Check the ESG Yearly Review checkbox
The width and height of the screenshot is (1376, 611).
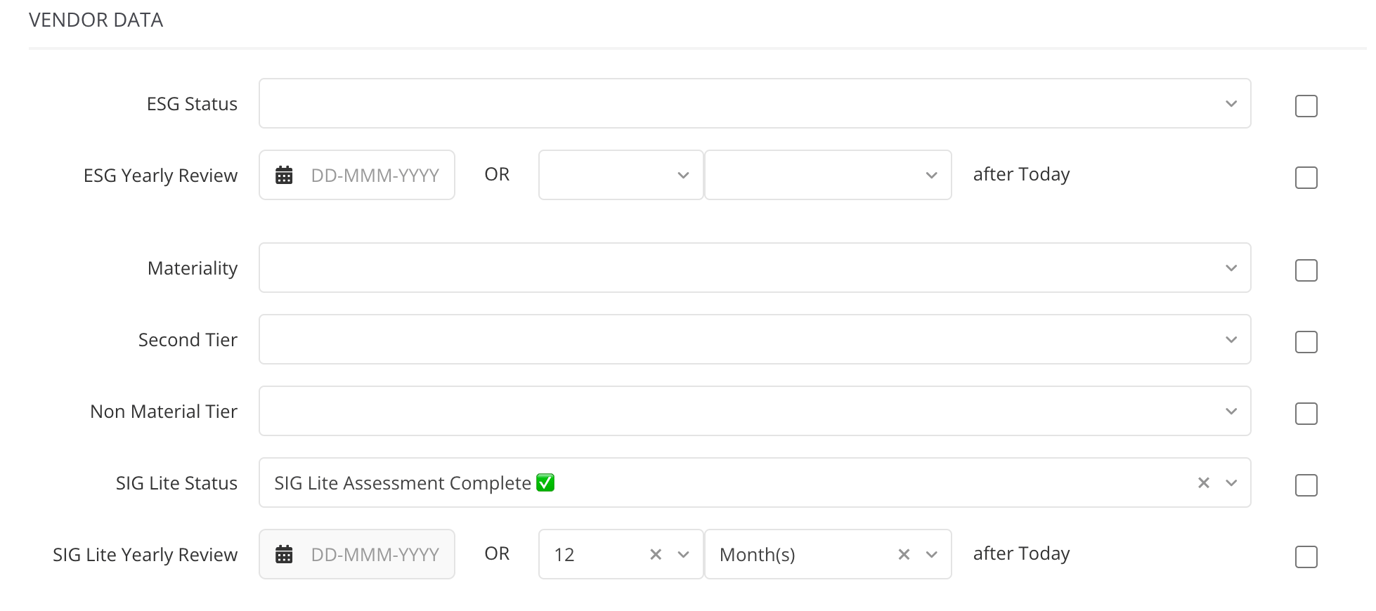pyautogui.click(x=1306, y=177)
